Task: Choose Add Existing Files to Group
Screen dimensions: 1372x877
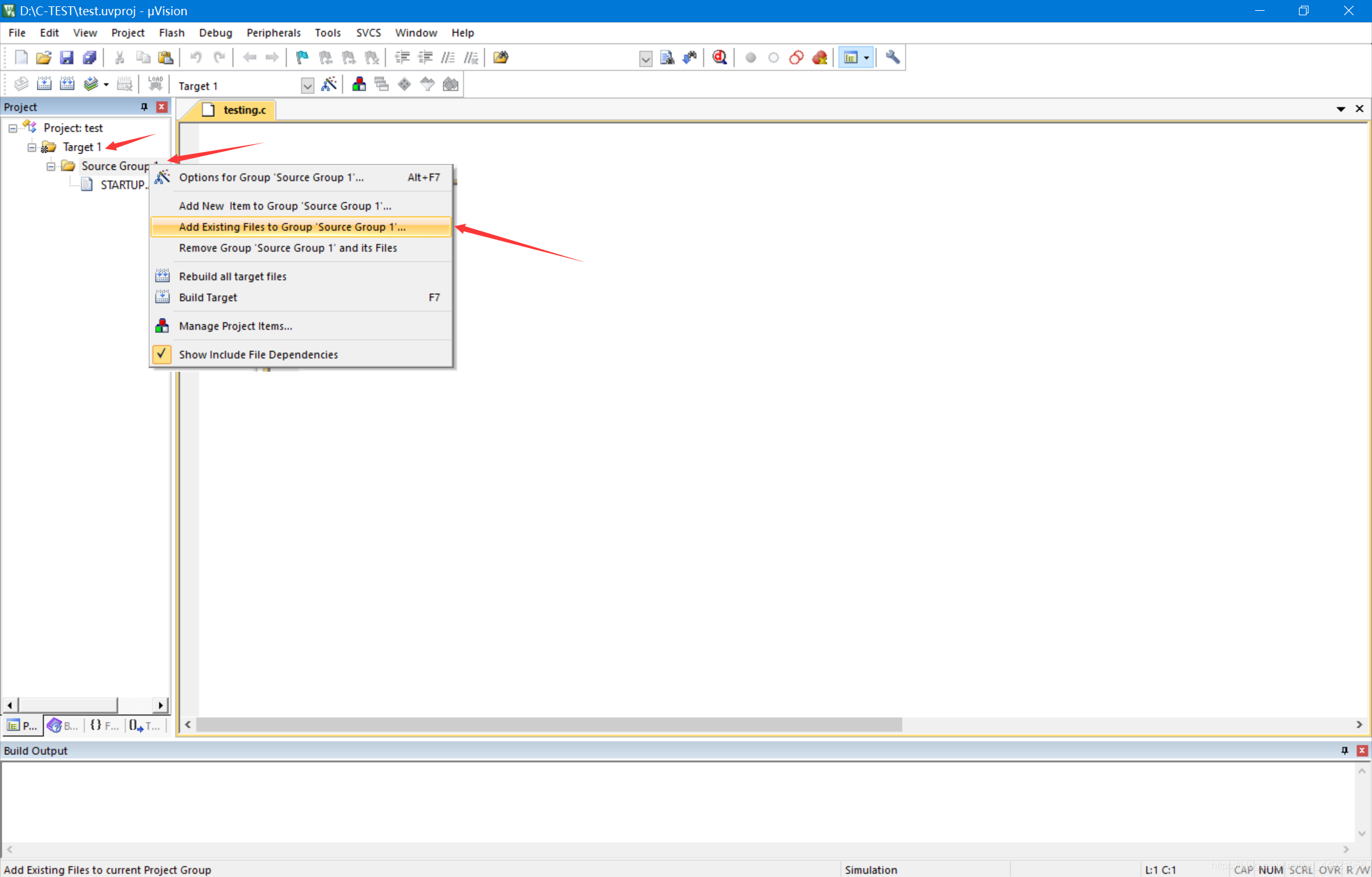Action: (292, 227)
